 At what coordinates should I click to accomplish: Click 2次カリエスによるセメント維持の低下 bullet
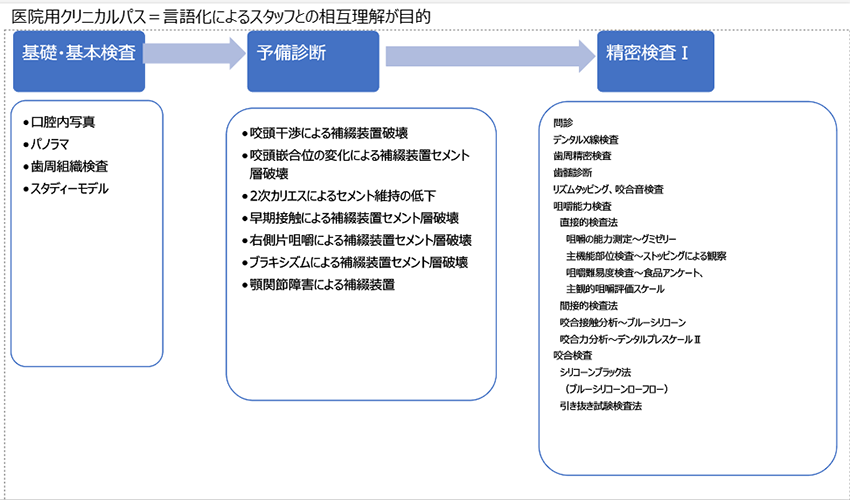[x=339, y=196]
